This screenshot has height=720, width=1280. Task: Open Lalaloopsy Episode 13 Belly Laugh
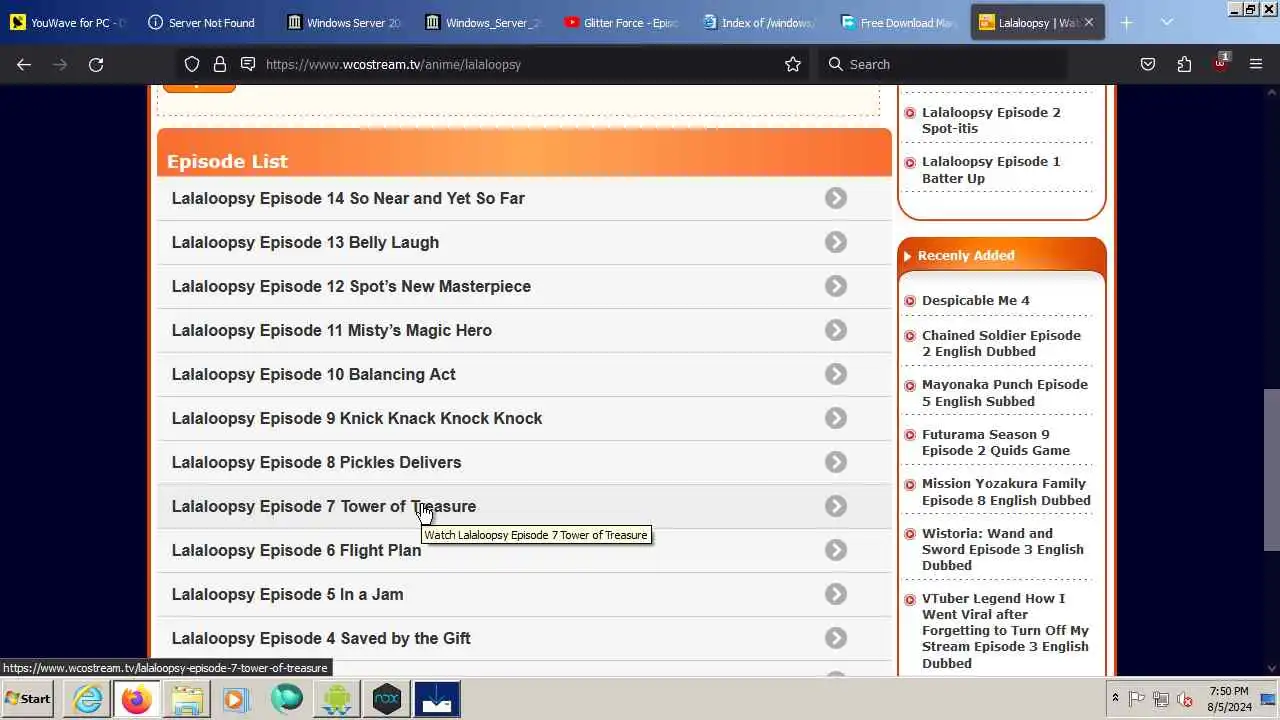[305, 242]
